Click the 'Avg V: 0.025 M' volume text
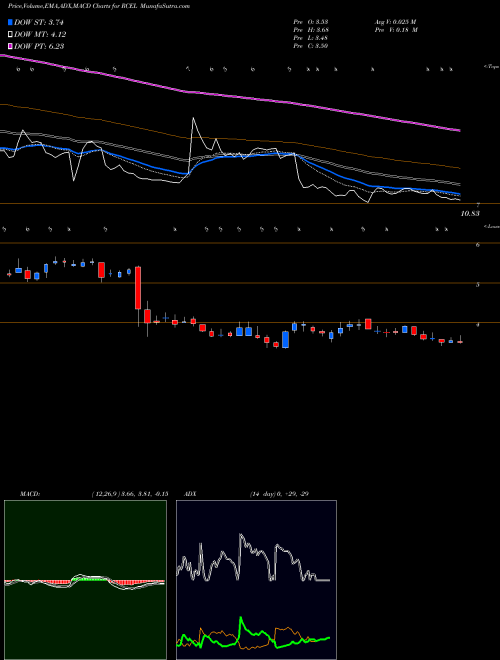500x660 pixels. 395,22
